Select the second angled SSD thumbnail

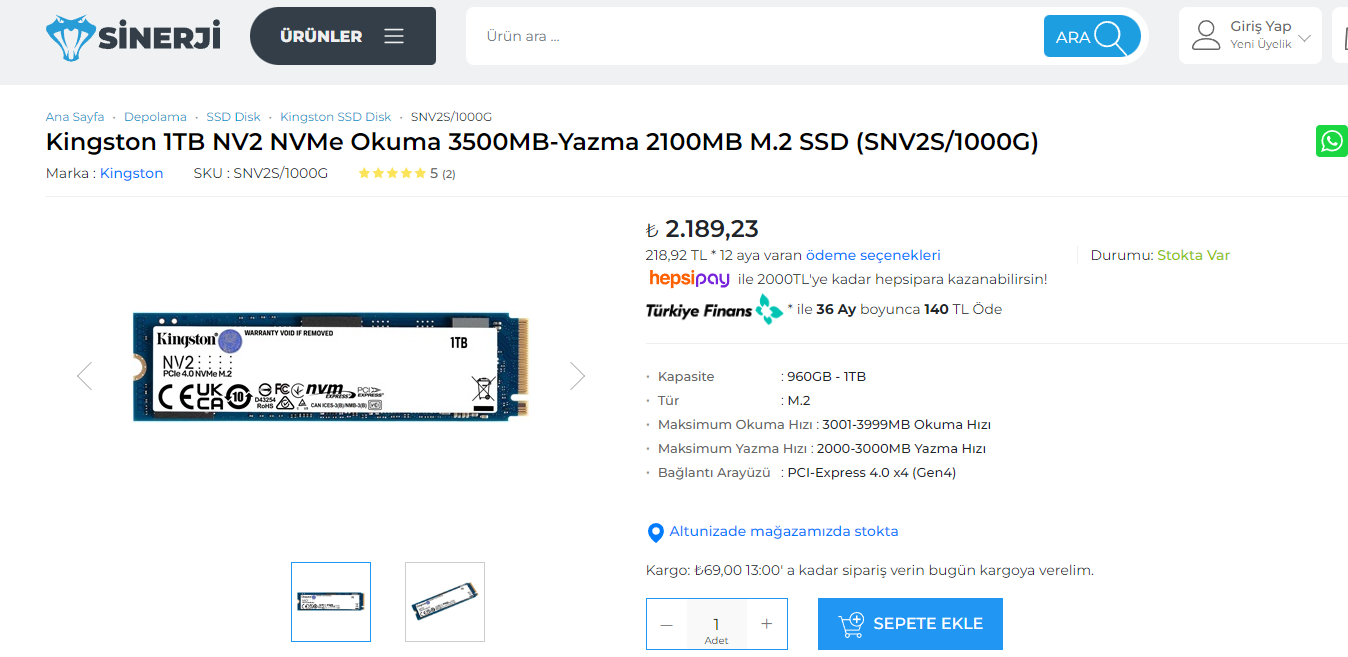click(445, 602)
